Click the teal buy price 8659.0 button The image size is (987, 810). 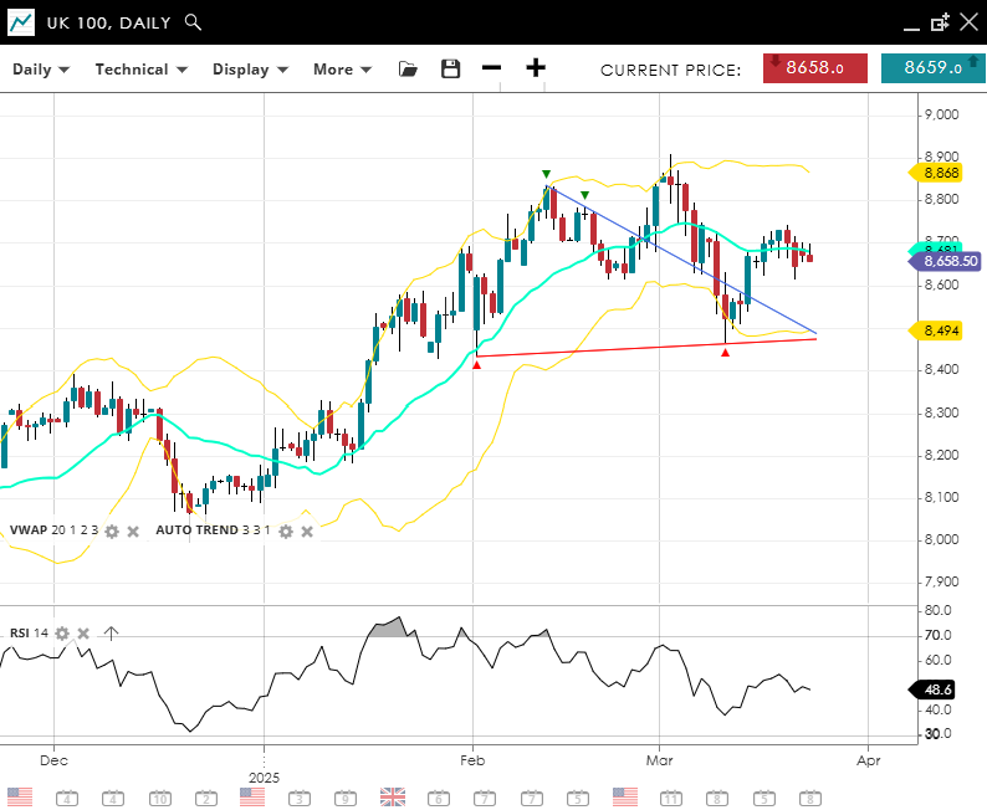coord(933,68)
